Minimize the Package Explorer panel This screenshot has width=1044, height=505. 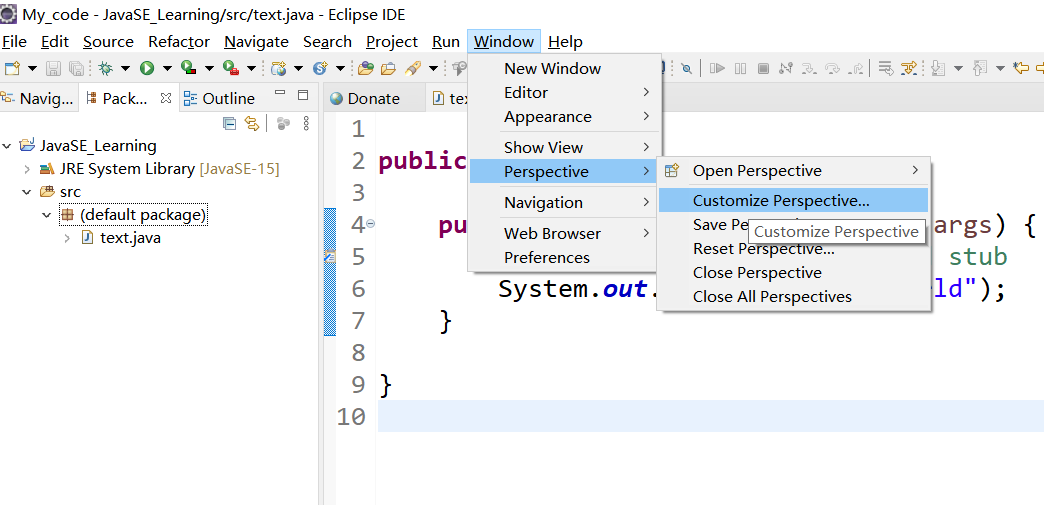(280, 93)
